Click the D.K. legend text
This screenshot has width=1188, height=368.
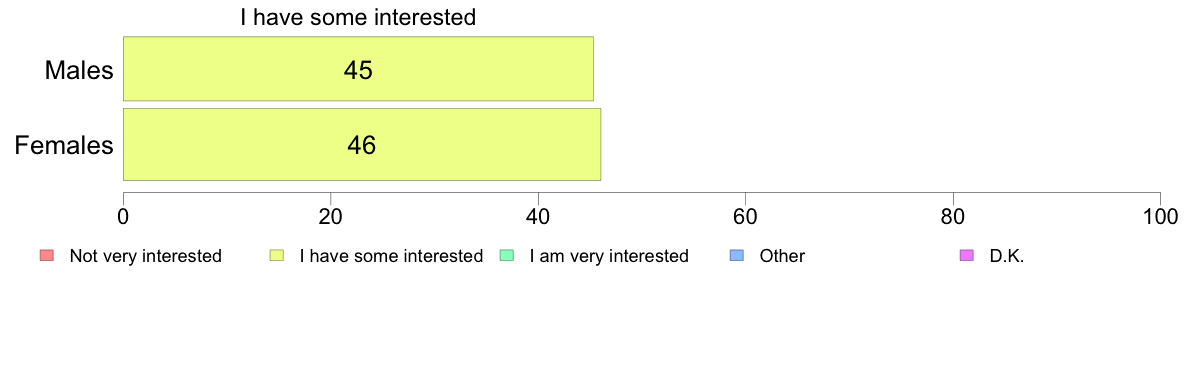[1006, 256]
